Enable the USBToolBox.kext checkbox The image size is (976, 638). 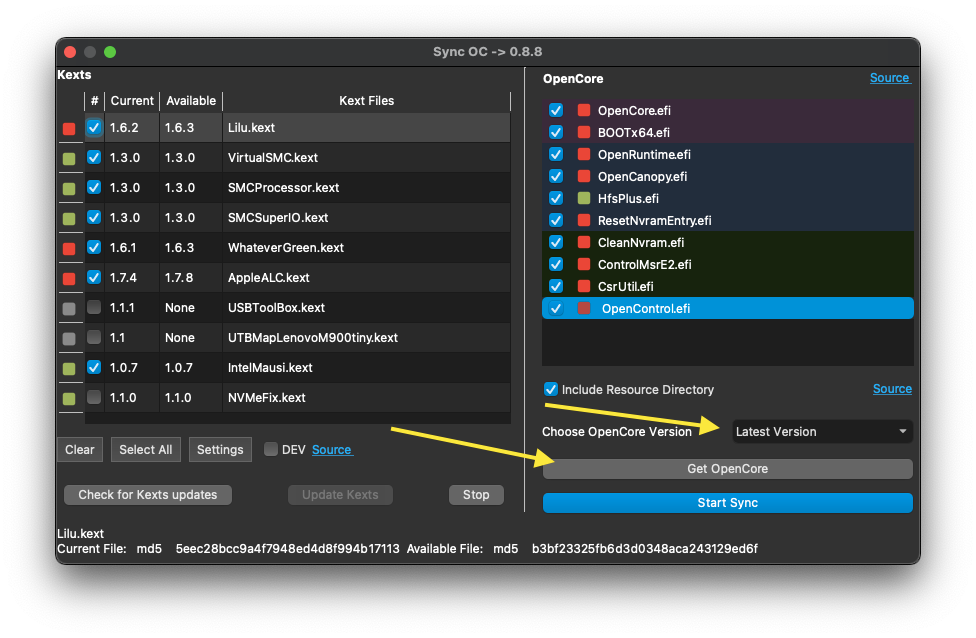click(94, 307)
